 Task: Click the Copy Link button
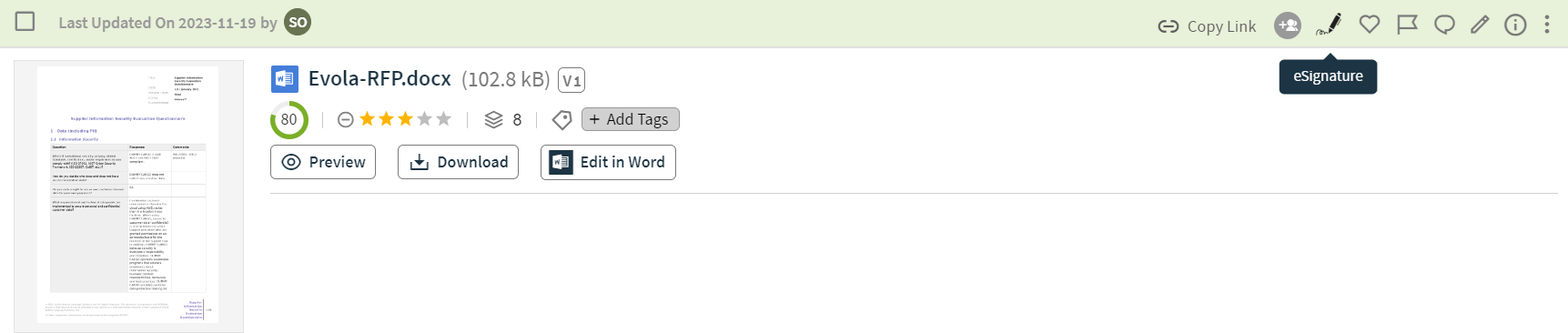coord(1207,26)
